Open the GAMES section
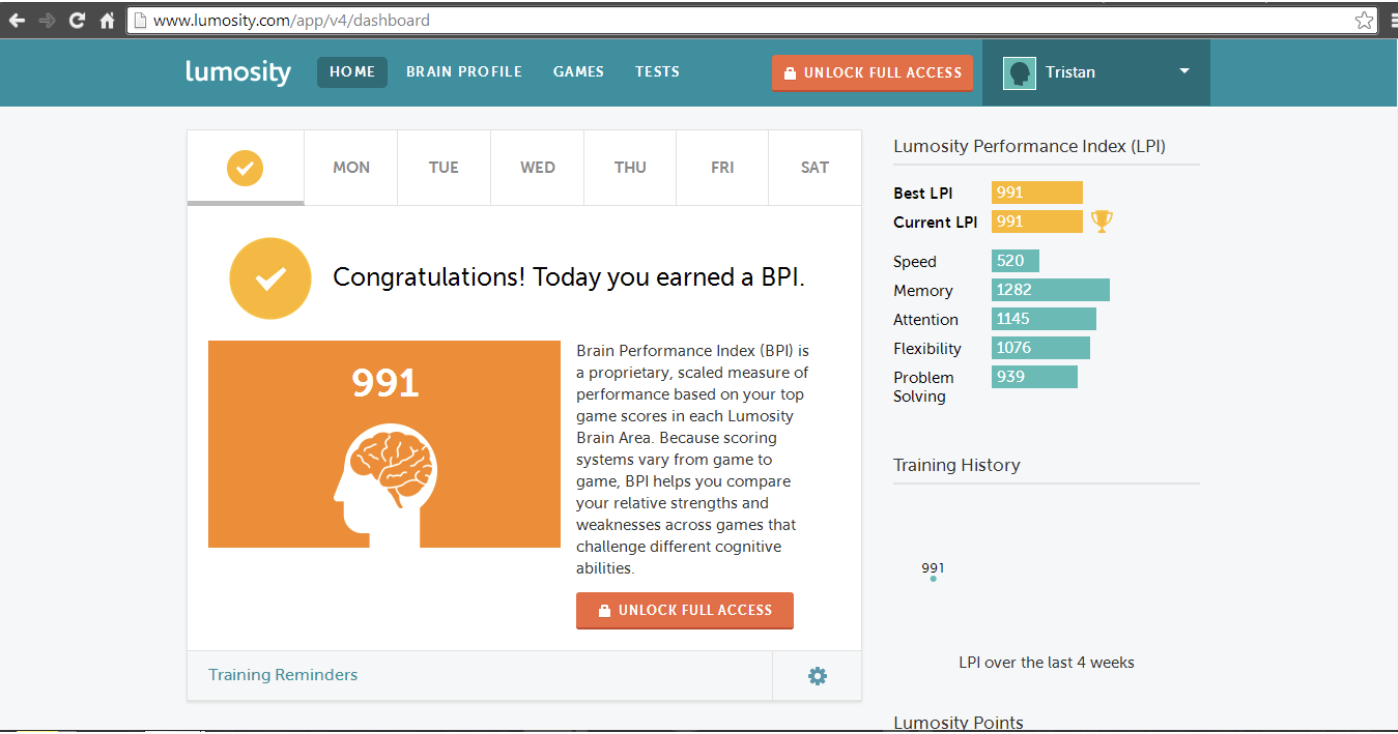This screenshot has height=734, width=1398. 578,71
